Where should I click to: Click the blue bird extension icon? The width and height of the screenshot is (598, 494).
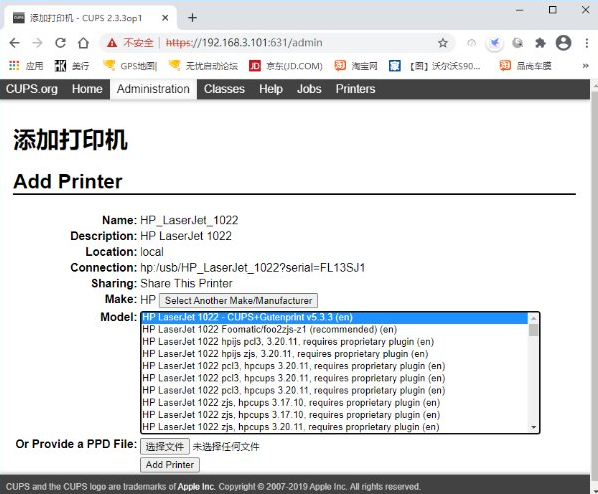(494, 43)
